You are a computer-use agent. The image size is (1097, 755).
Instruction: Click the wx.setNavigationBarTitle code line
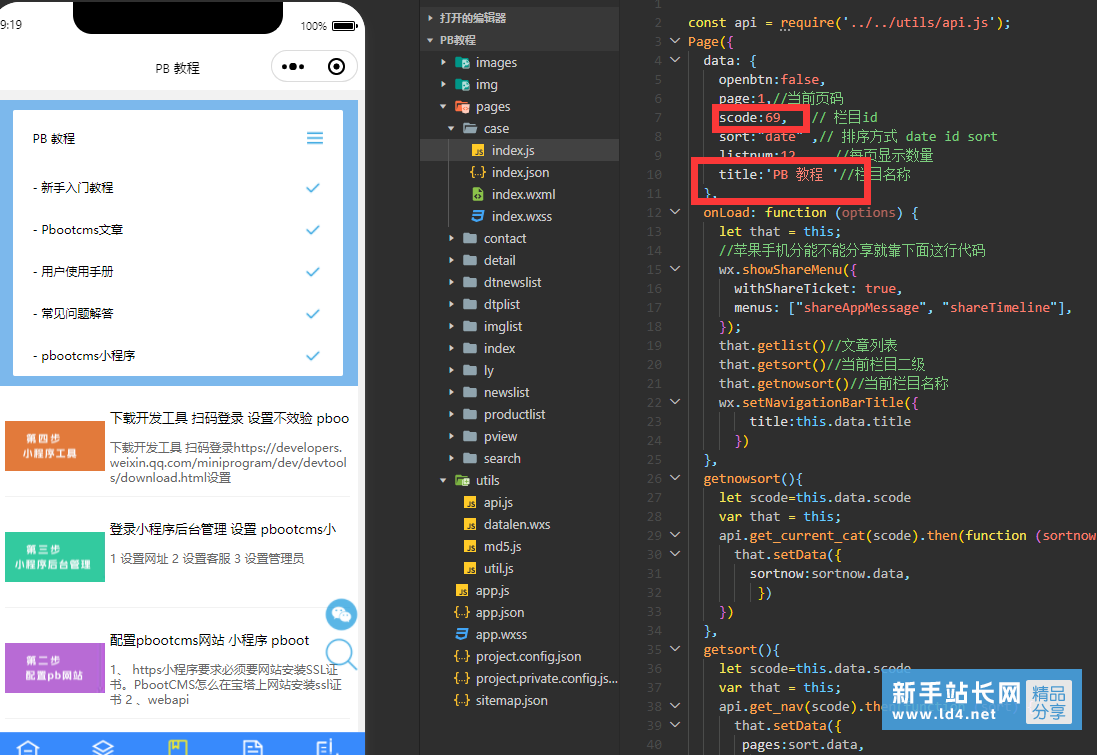click(818, 402)
